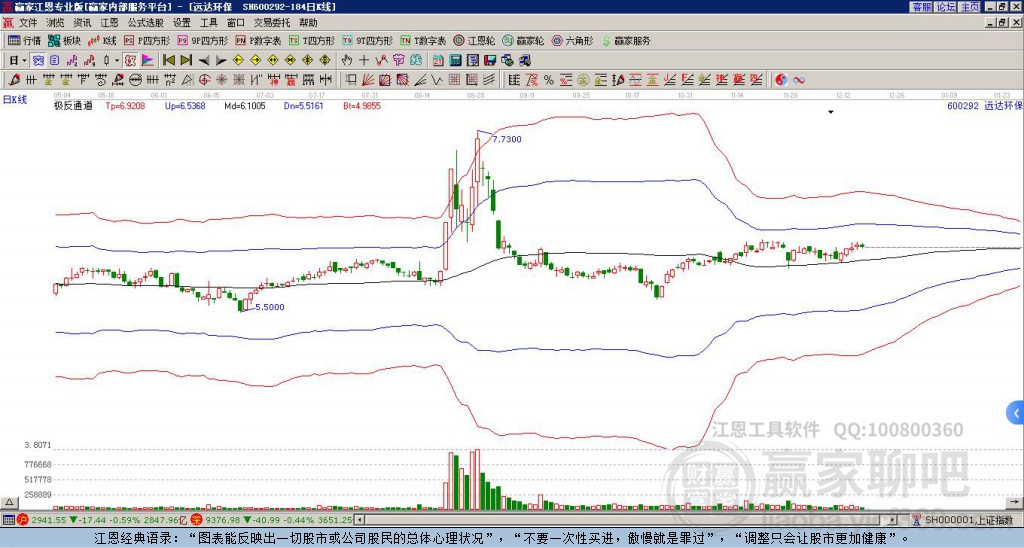Click the black right arrow icon
The height and width of the screenshot is (548, 1024).
(x=221, y=61)
